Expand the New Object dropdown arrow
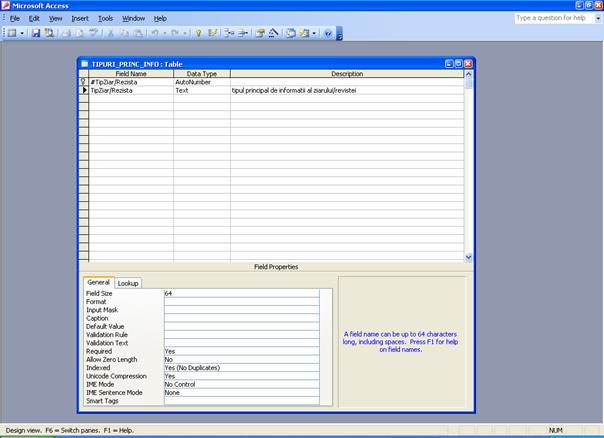The image size is (604, 438). (x=315, y=33)
